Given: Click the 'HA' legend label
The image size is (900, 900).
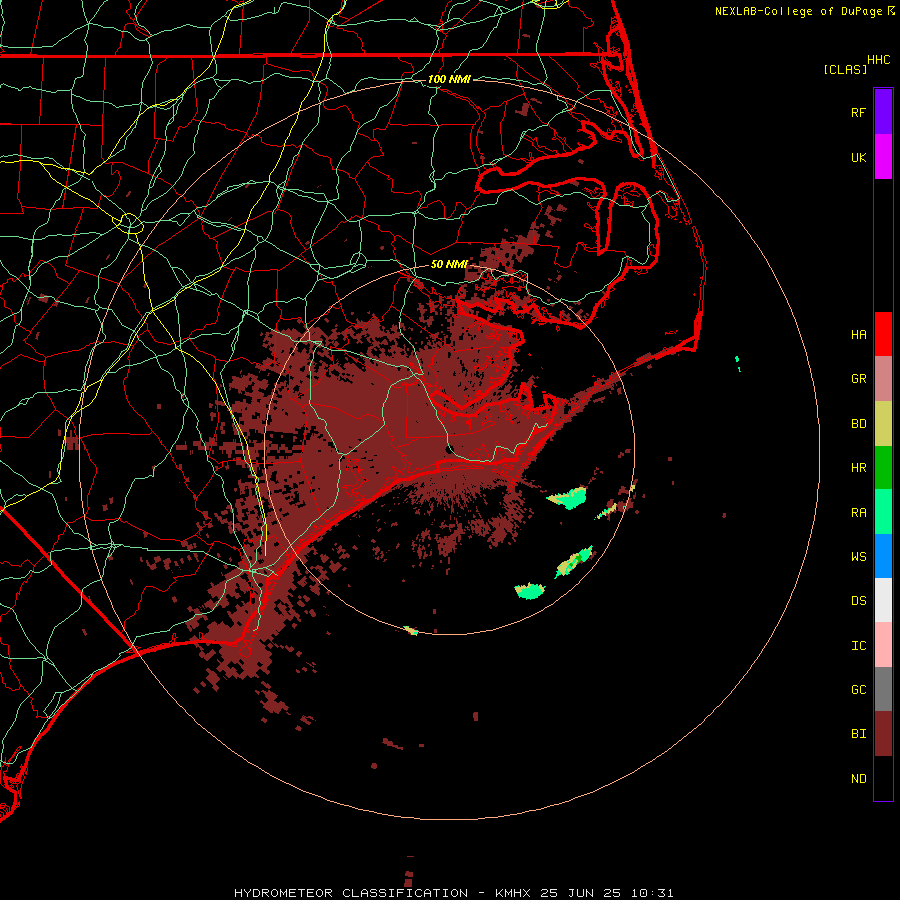Looking at the screenshot, I should 858,334.
